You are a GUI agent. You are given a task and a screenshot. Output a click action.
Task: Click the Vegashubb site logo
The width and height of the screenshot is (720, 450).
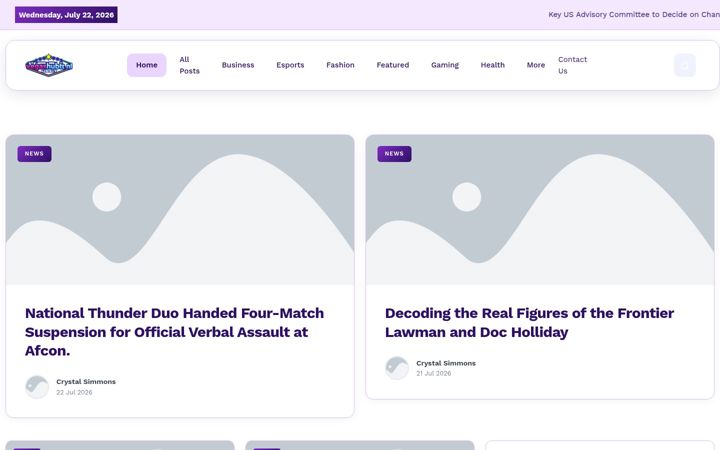tap(49, 65)
